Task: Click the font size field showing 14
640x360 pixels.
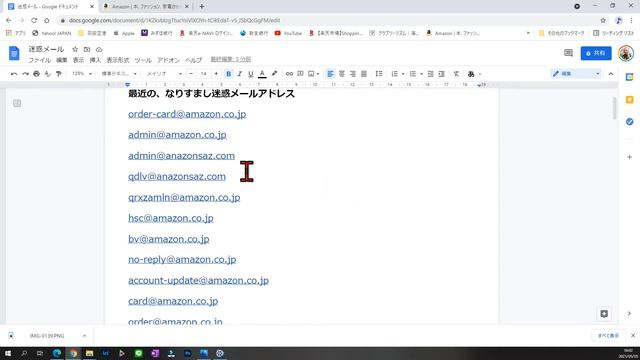Action: pos(203,74)
